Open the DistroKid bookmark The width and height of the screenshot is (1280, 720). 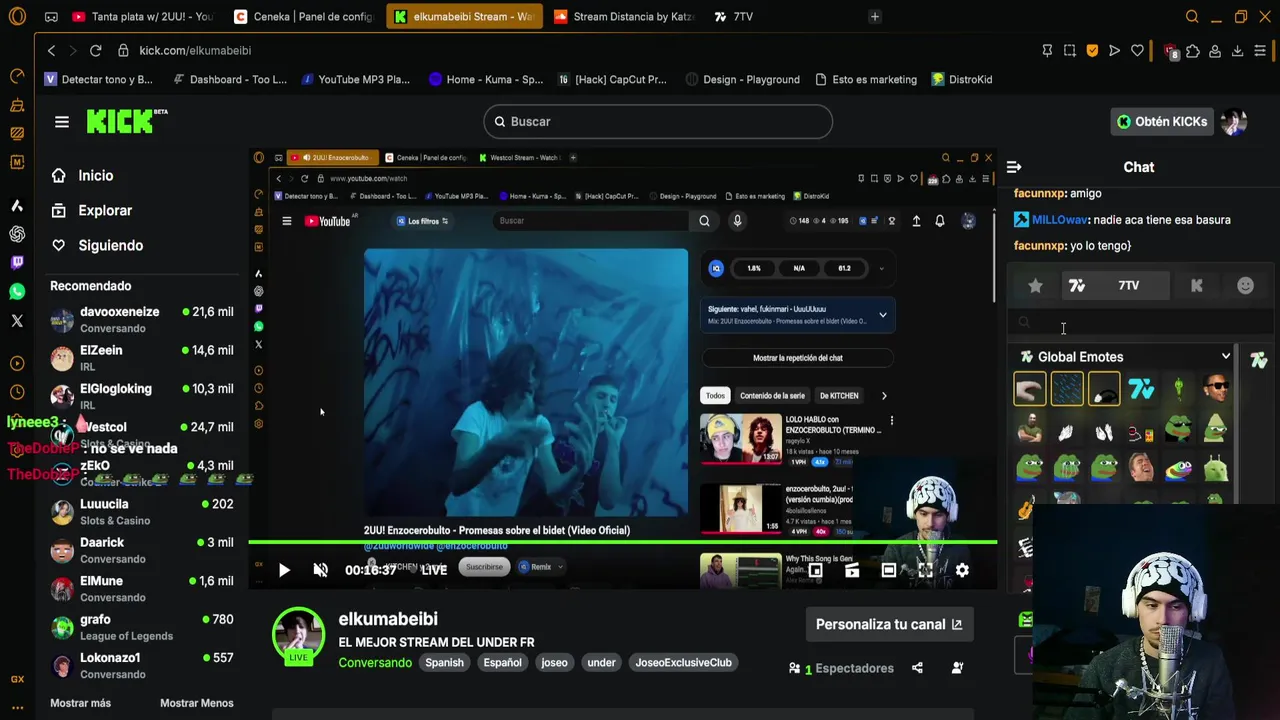962,79
